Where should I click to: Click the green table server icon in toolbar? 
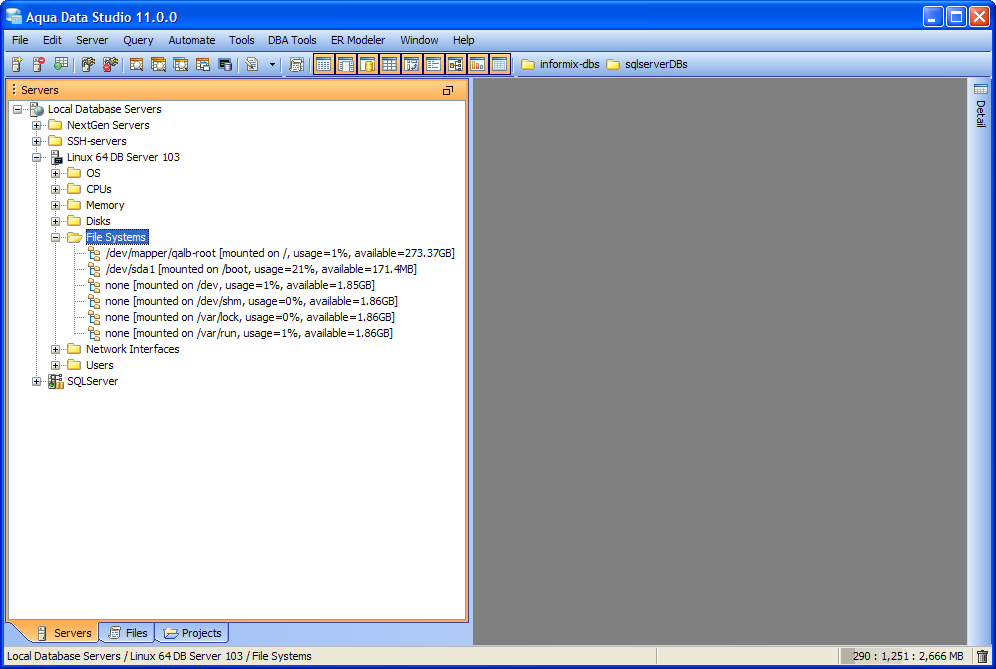click(61, 64)
